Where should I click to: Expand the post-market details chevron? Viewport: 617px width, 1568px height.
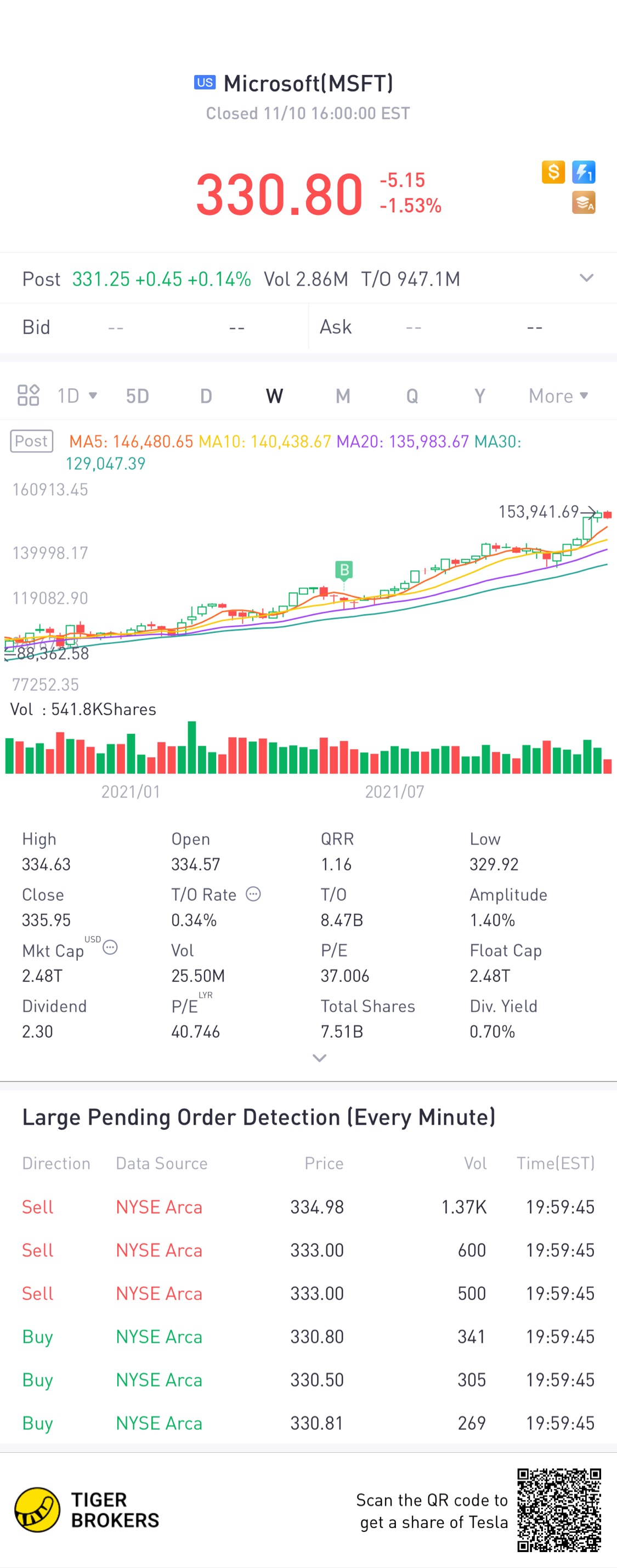pyautogui.click(x=586, y=278)
